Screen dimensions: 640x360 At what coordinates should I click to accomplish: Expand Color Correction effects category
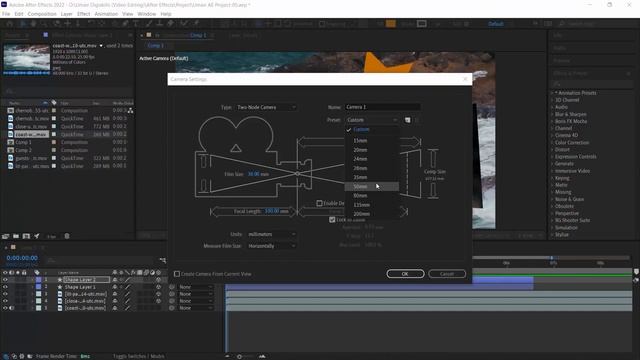pos(552,143)
